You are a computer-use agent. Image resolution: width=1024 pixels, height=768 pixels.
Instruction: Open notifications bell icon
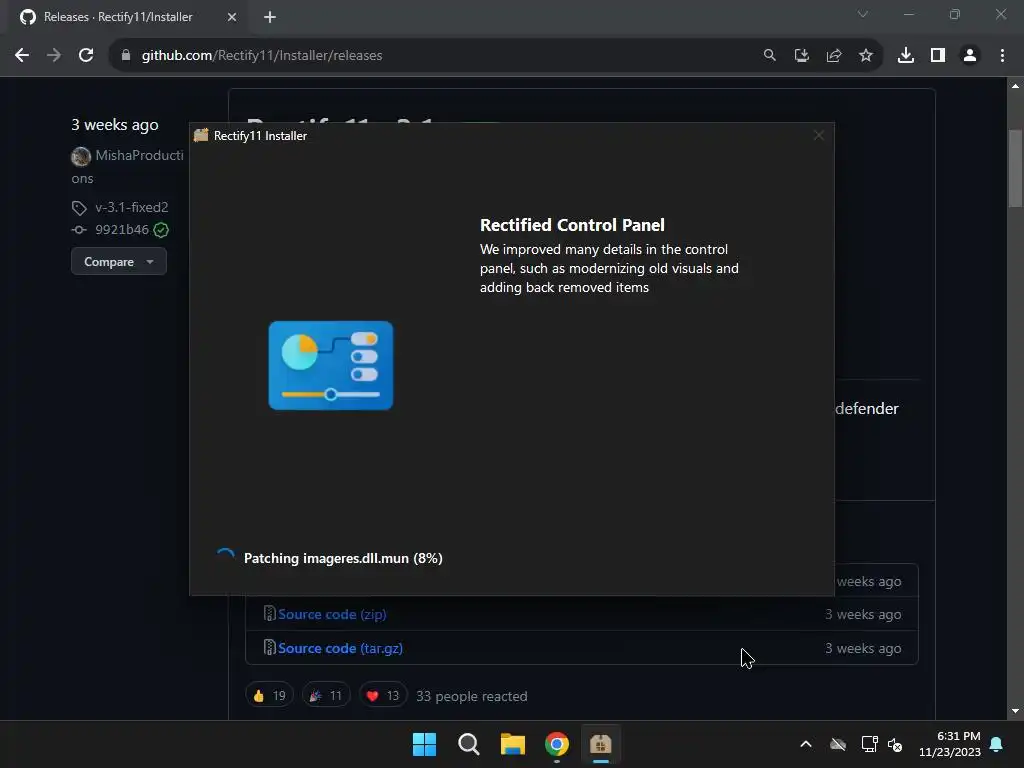[x=997, y=744]
